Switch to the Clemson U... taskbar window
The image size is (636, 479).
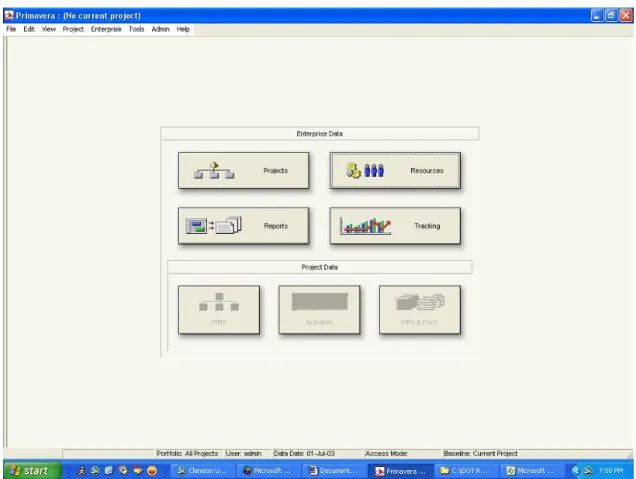[202, 470]
